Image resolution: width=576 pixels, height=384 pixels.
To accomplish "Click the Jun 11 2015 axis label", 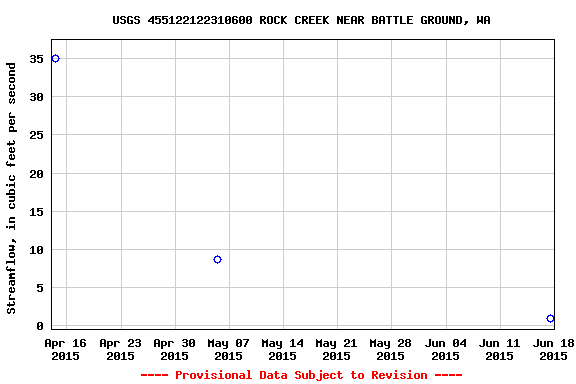I will click(x=500, y=349).
